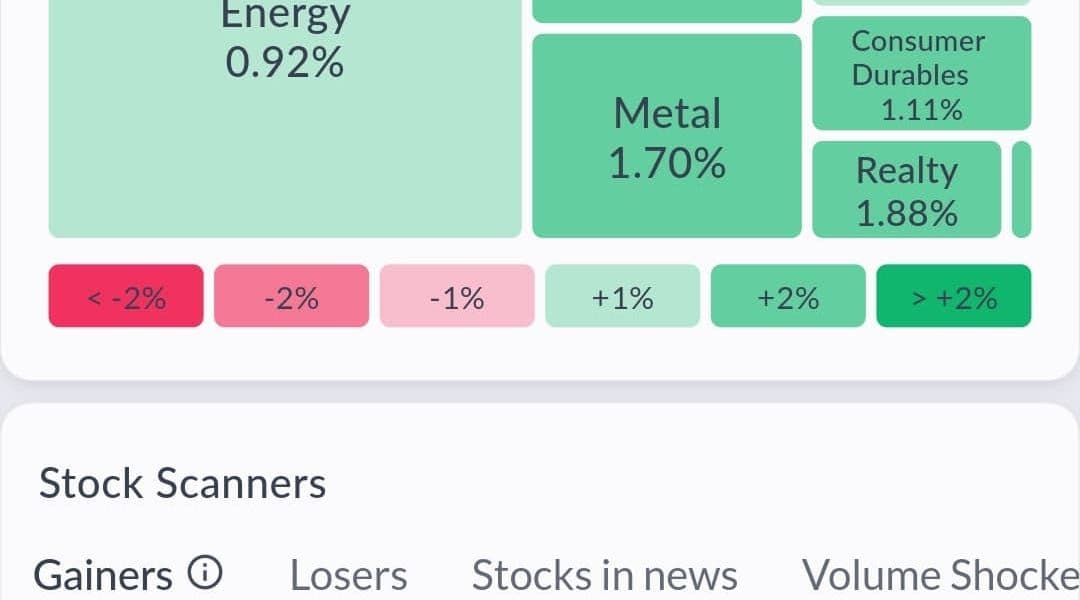Click the dark green '> +2%' legend swatch
The height and width of the screenshot is (600, 1080).
953,296
